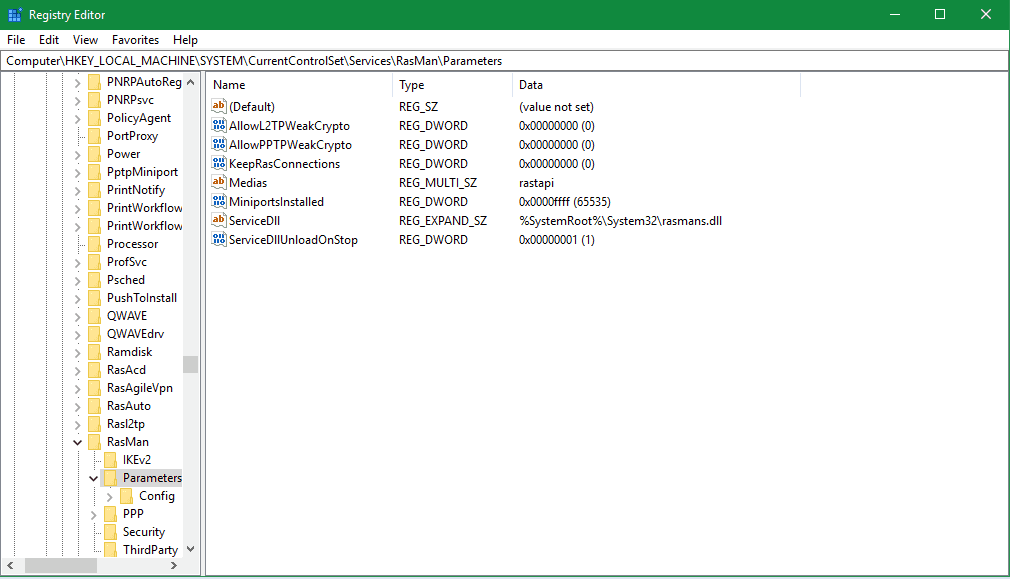Collapse the RasMan tree node
The width and height of the screenshot is (1010, 579).
[x=78, y=442]
